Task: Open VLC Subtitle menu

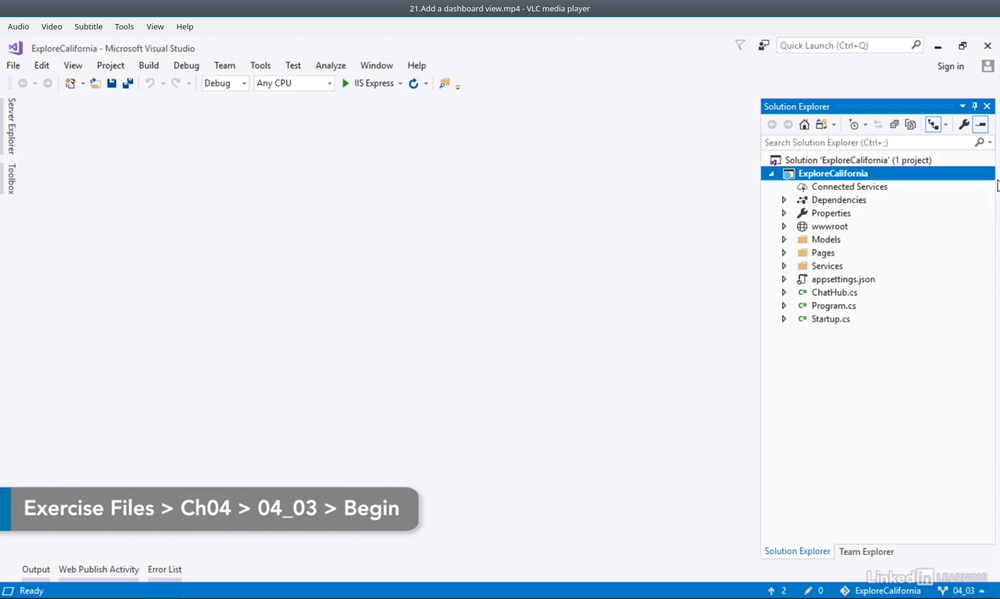Action: click(x=88, y=27)
